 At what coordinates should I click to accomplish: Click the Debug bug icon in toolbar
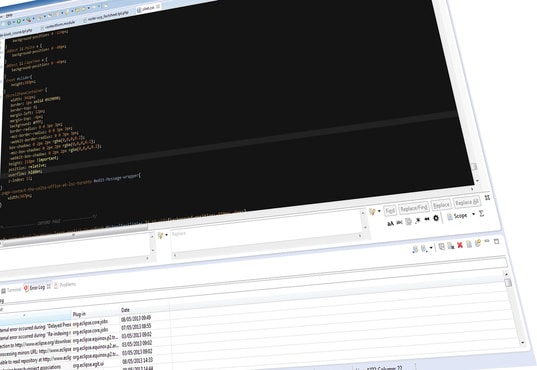[x=9, y=23]
